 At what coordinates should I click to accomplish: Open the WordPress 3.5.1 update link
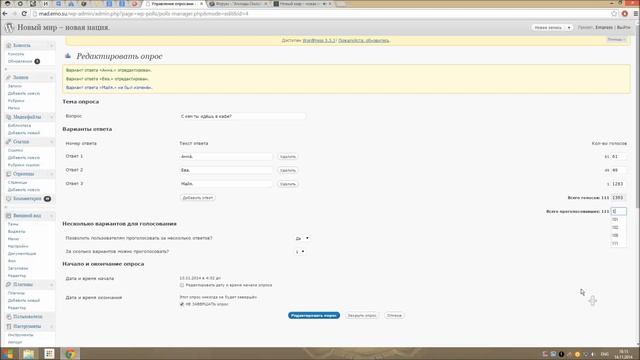pos(319,40)
